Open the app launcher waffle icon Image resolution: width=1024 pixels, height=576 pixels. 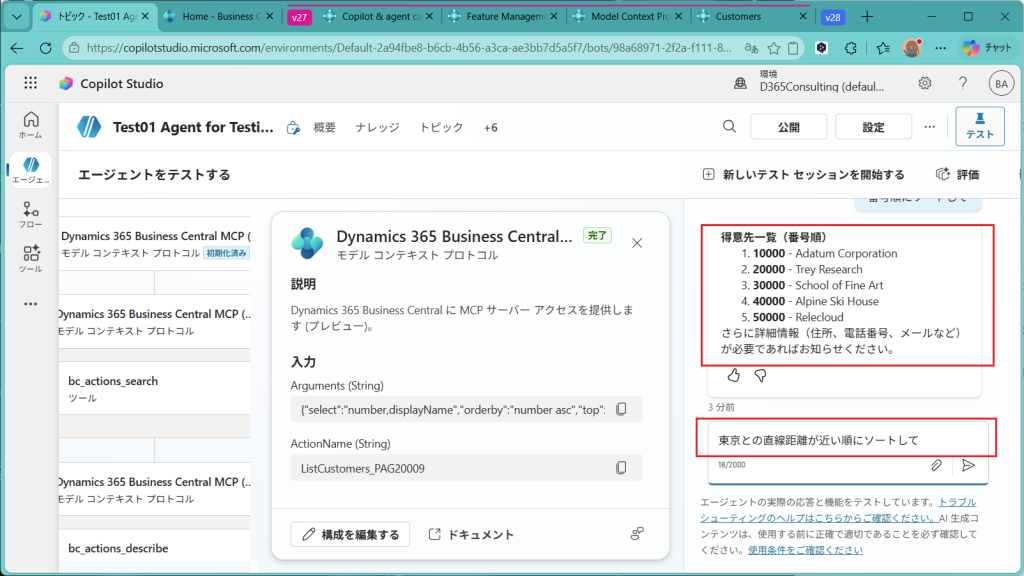[30, 84]
